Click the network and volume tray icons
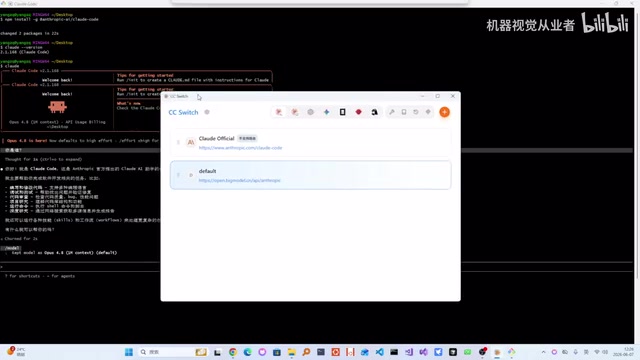Viewport: 640px width, 360px height. 601,352
